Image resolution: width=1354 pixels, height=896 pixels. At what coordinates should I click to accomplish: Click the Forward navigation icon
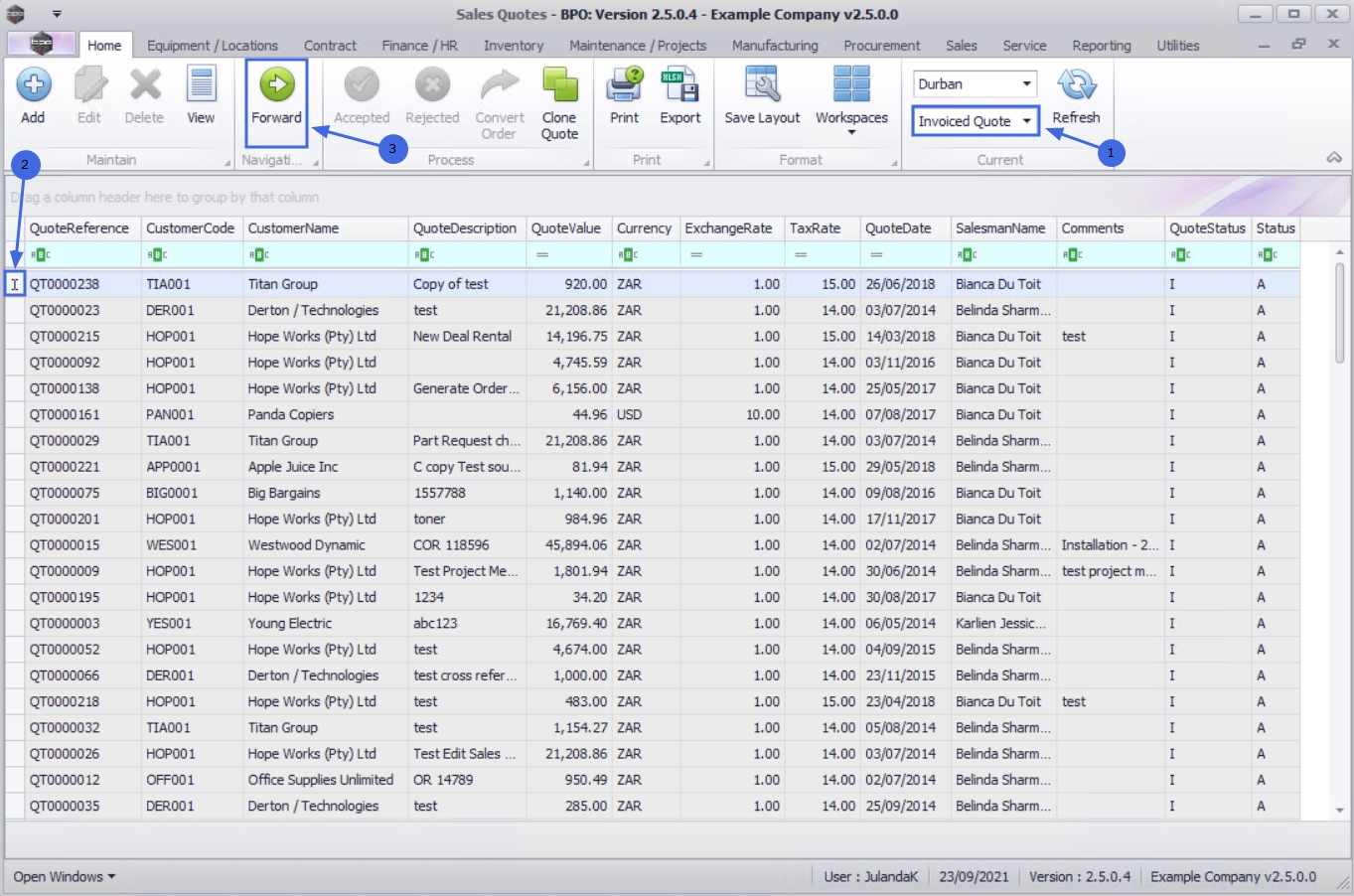(x=276, y=85)
